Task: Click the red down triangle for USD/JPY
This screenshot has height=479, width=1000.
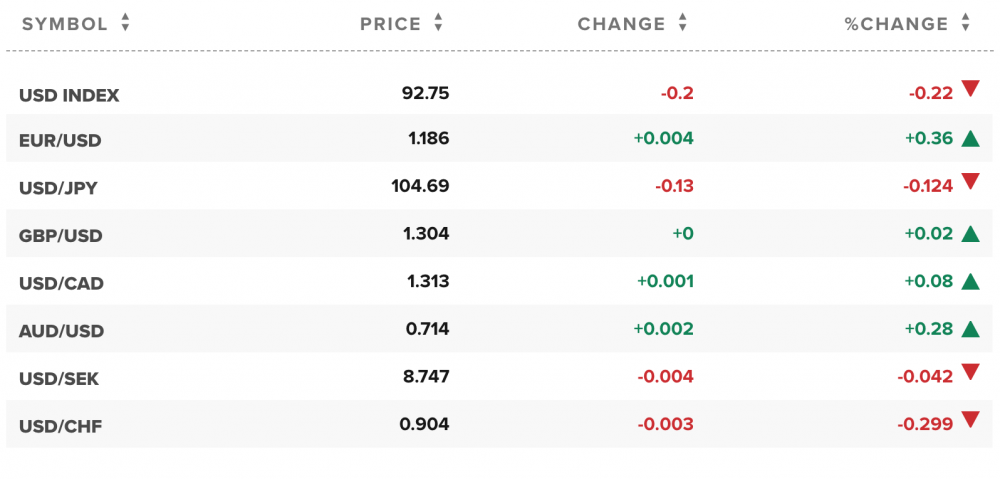Action: click(969, 181)
